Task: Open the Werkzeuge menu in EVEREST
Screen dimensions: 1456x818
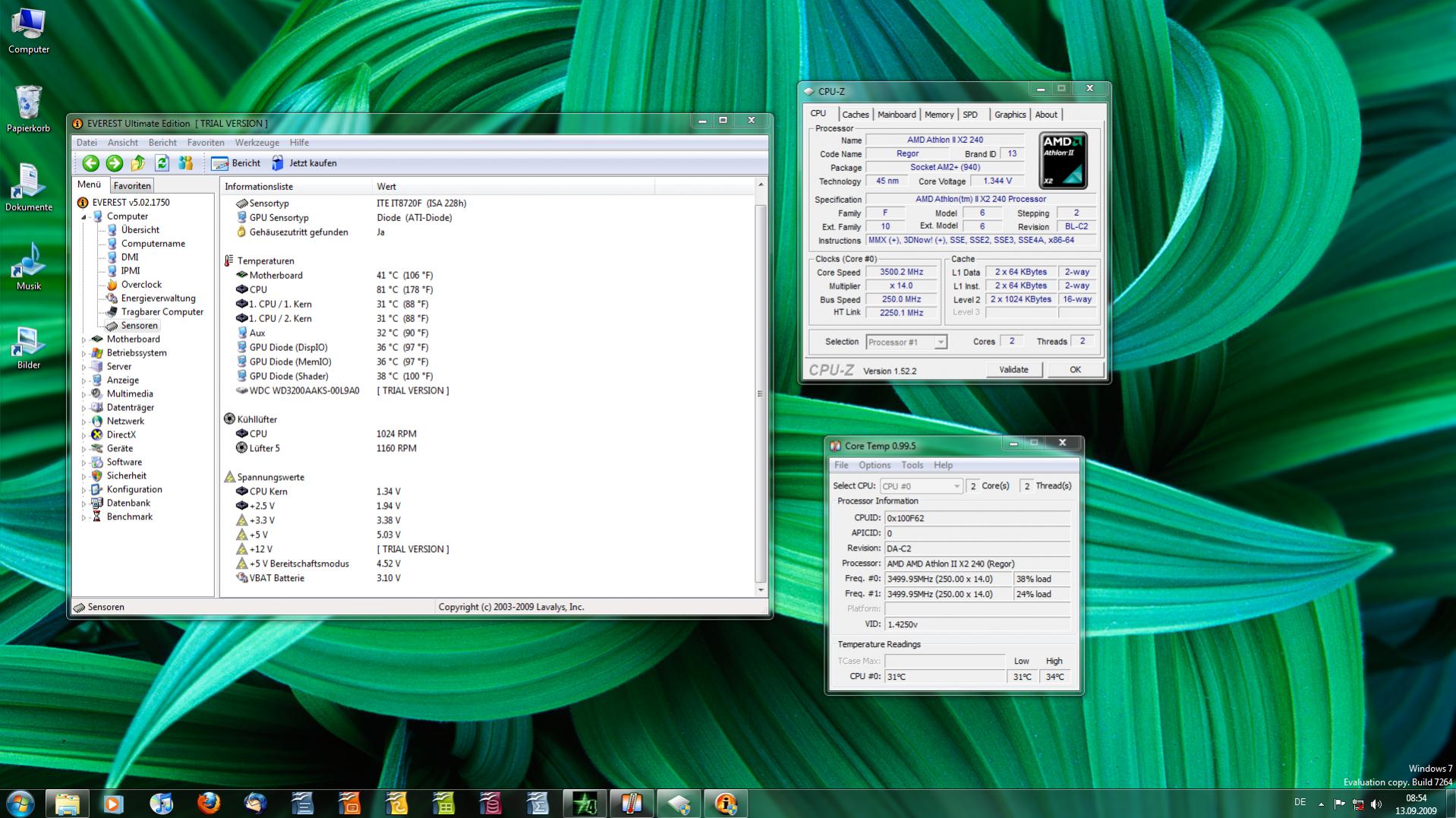Action: pos(257,143)
